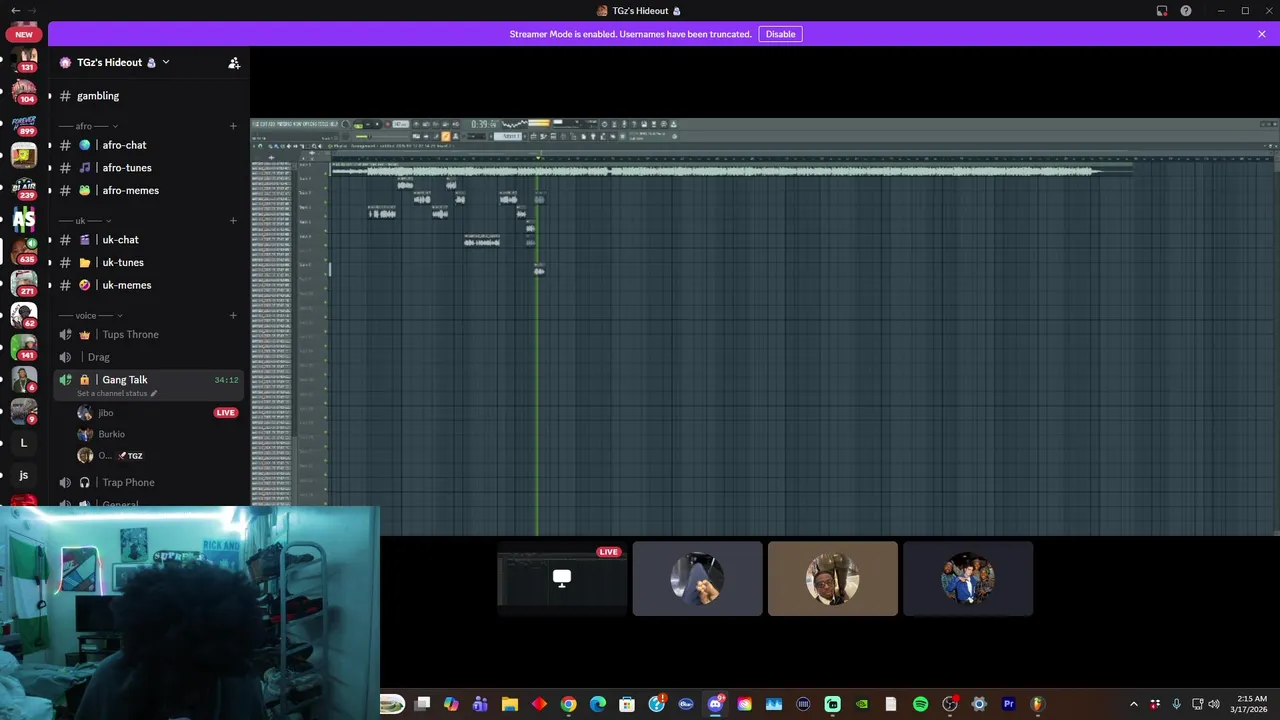Open the volume control in system tray
The image size is (1280, 720).
point(1213,704)
